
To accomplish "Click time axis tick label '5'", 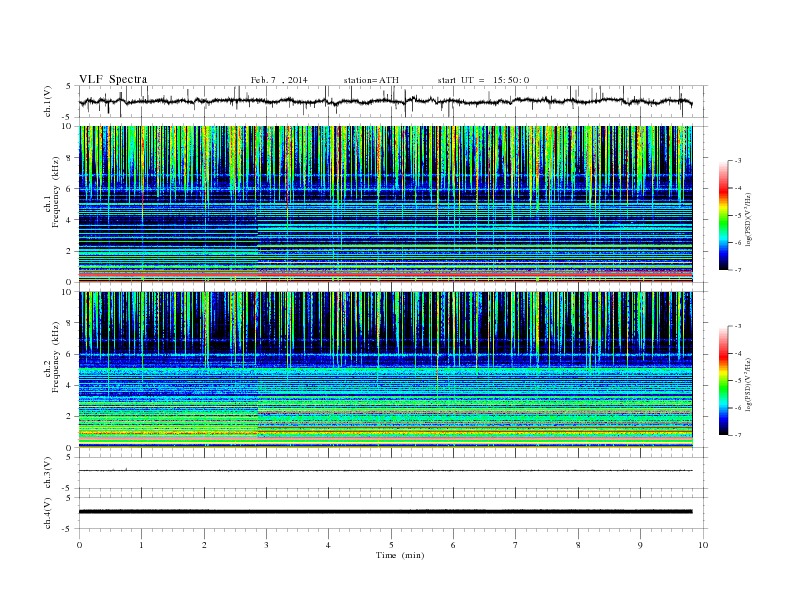I will tap(391, 545).
